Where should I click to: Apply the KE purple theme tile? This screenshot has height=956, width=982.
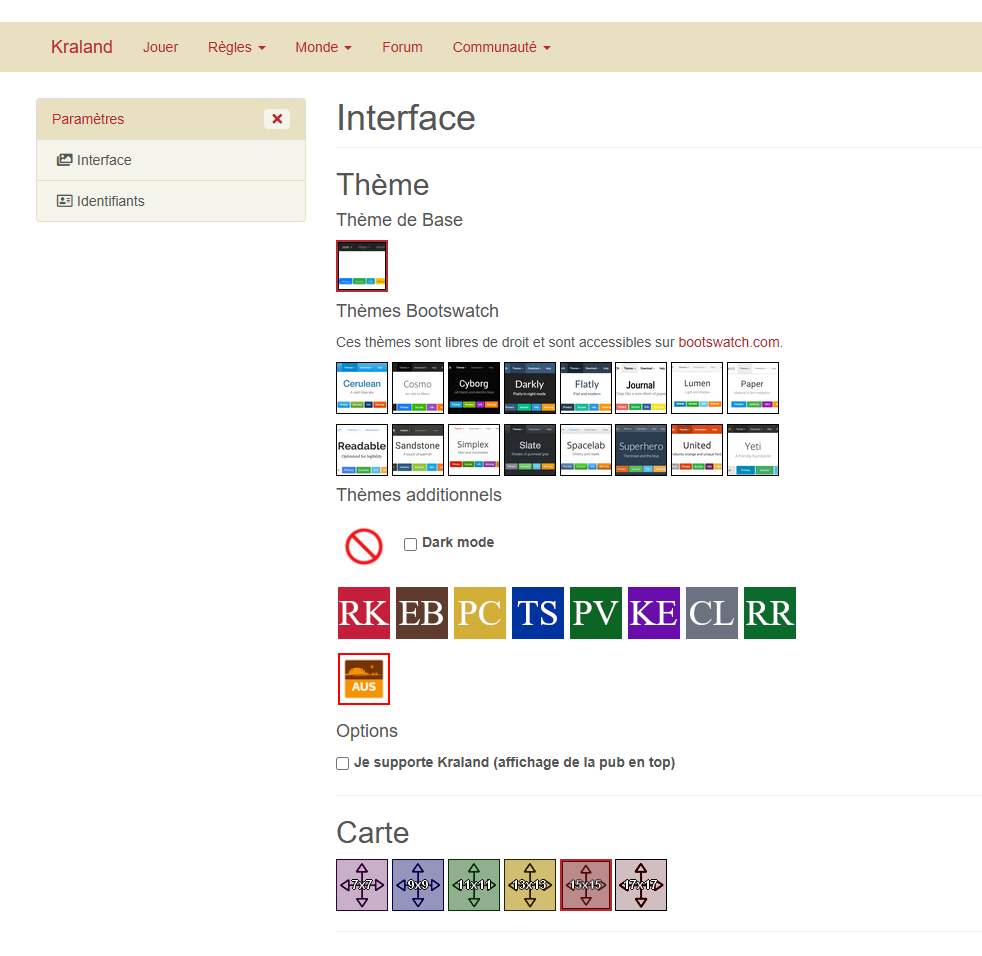(x=654, y=613)
